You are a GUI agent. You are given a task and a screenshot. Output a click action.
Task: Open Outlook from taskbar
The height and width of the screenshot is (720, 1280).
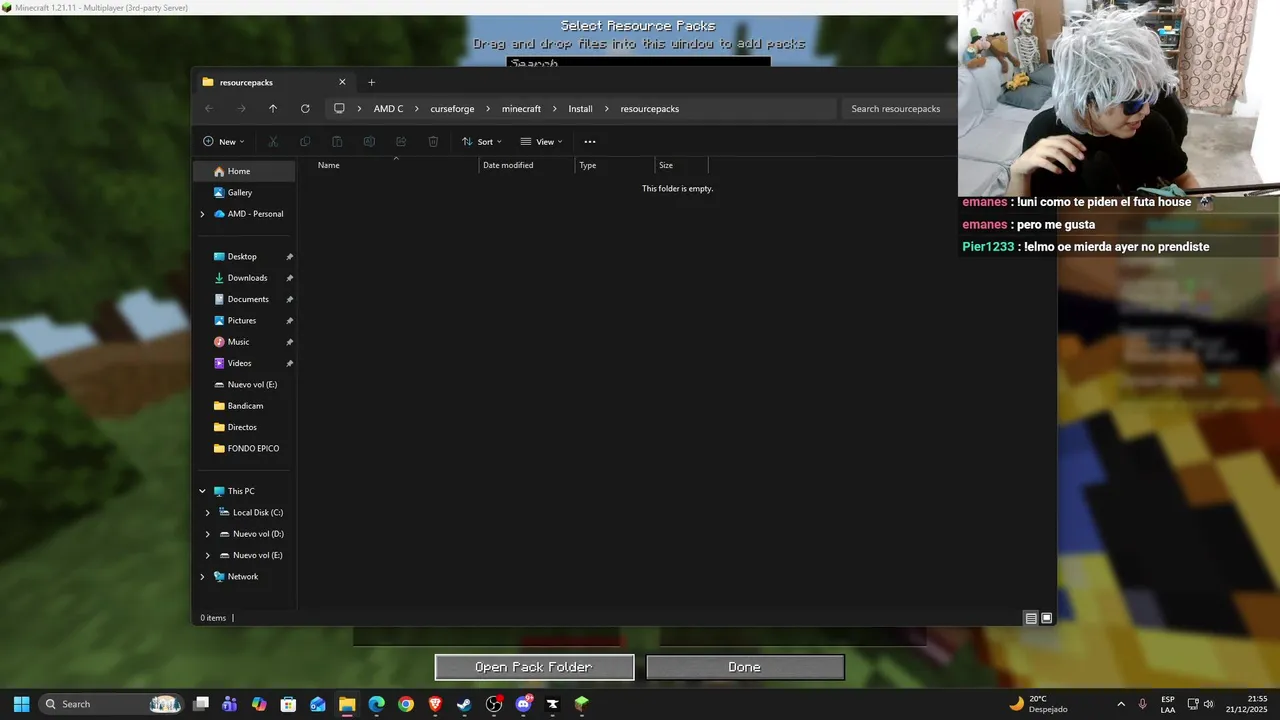pos(318,704)
